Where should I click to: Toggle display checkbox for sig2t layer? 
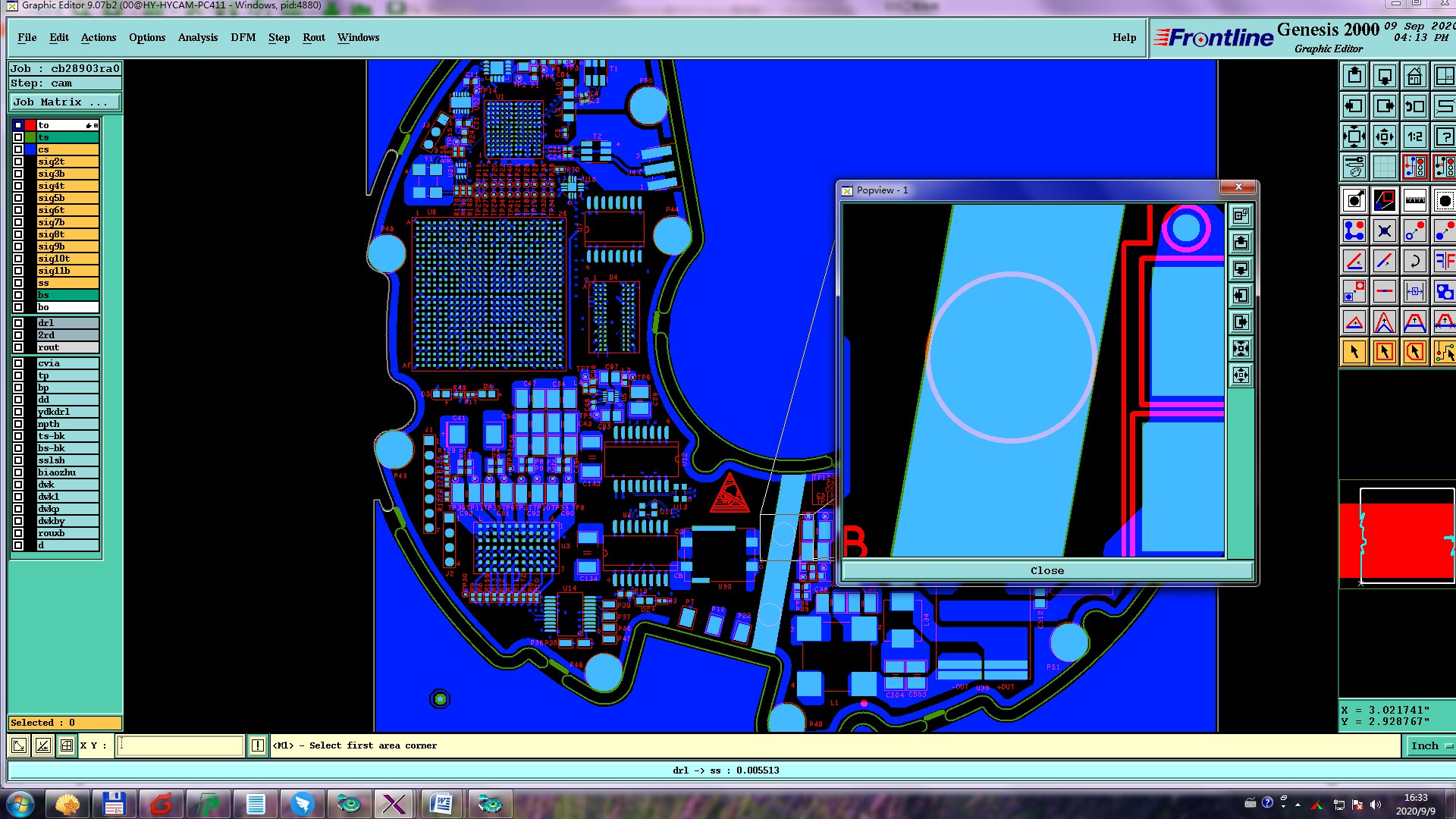(18, 162)
